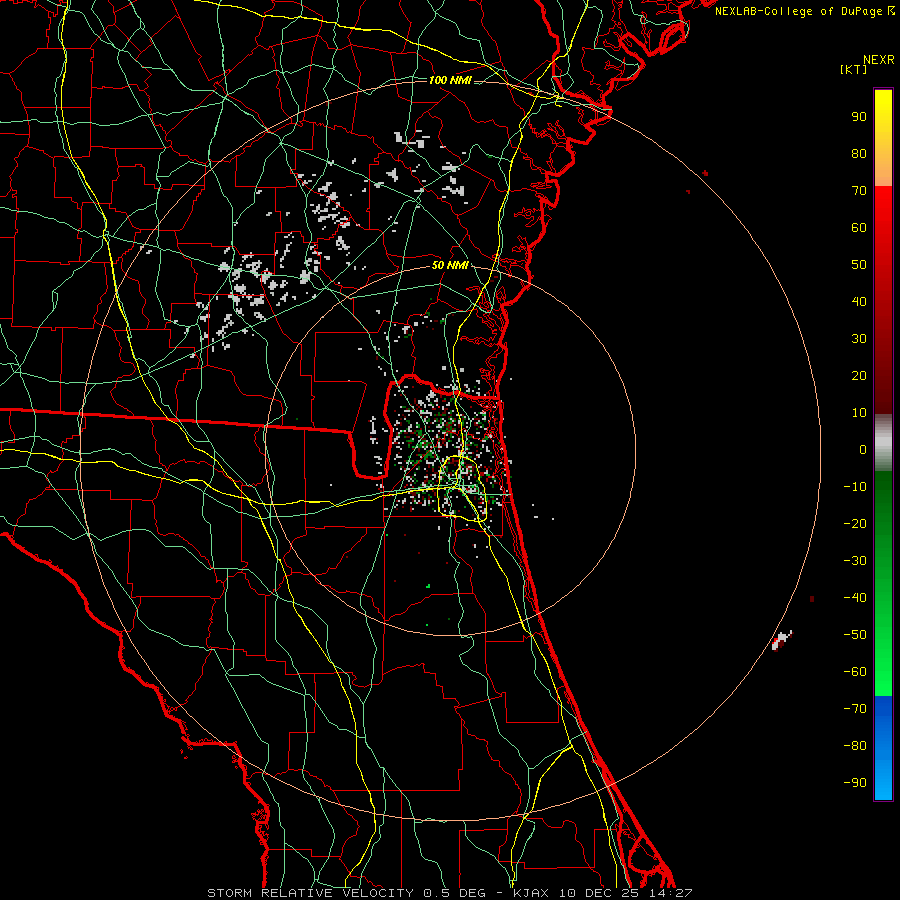Pick the gray zero-velocity color bar segment

click(883, 443)
